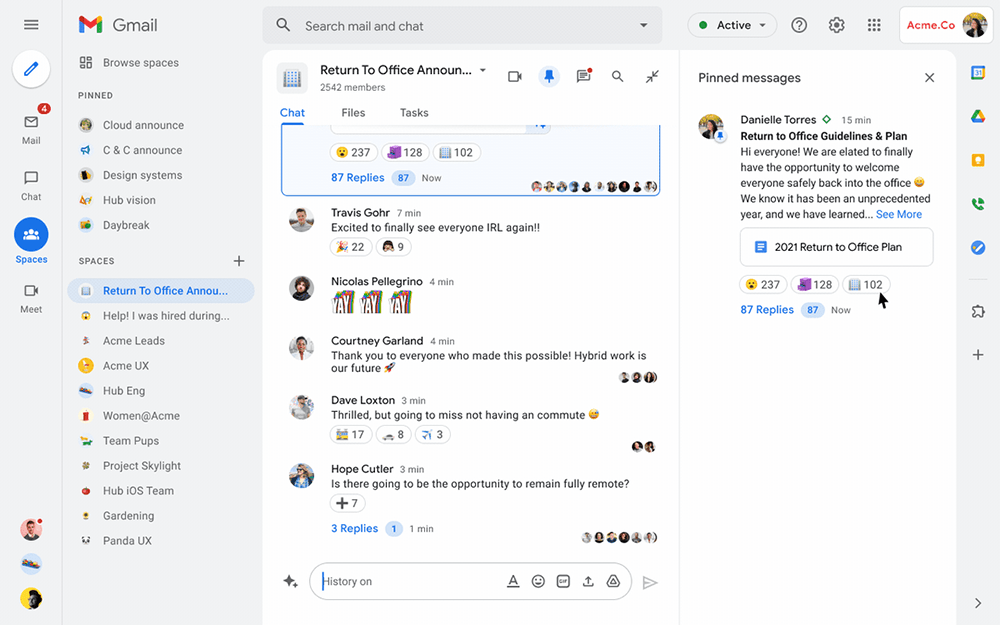
Task: Open Google Tasks from the right sidebar
Action: [x=978, y=247]
